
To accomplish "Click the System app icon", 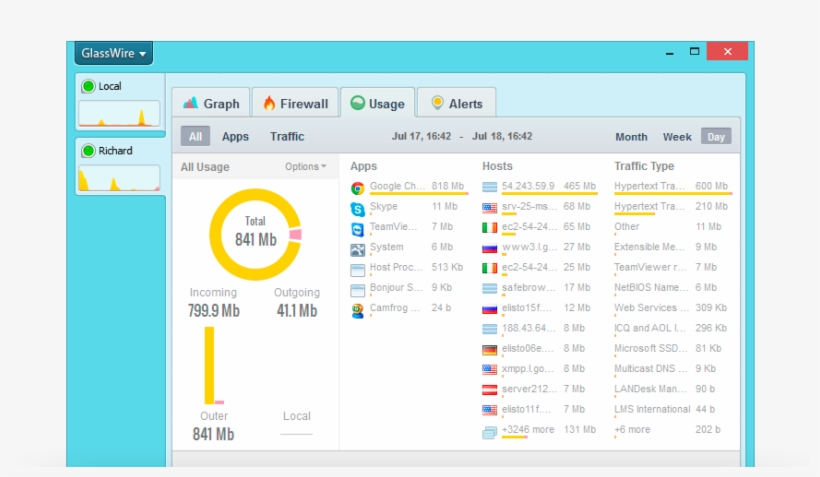I will 358,250.
